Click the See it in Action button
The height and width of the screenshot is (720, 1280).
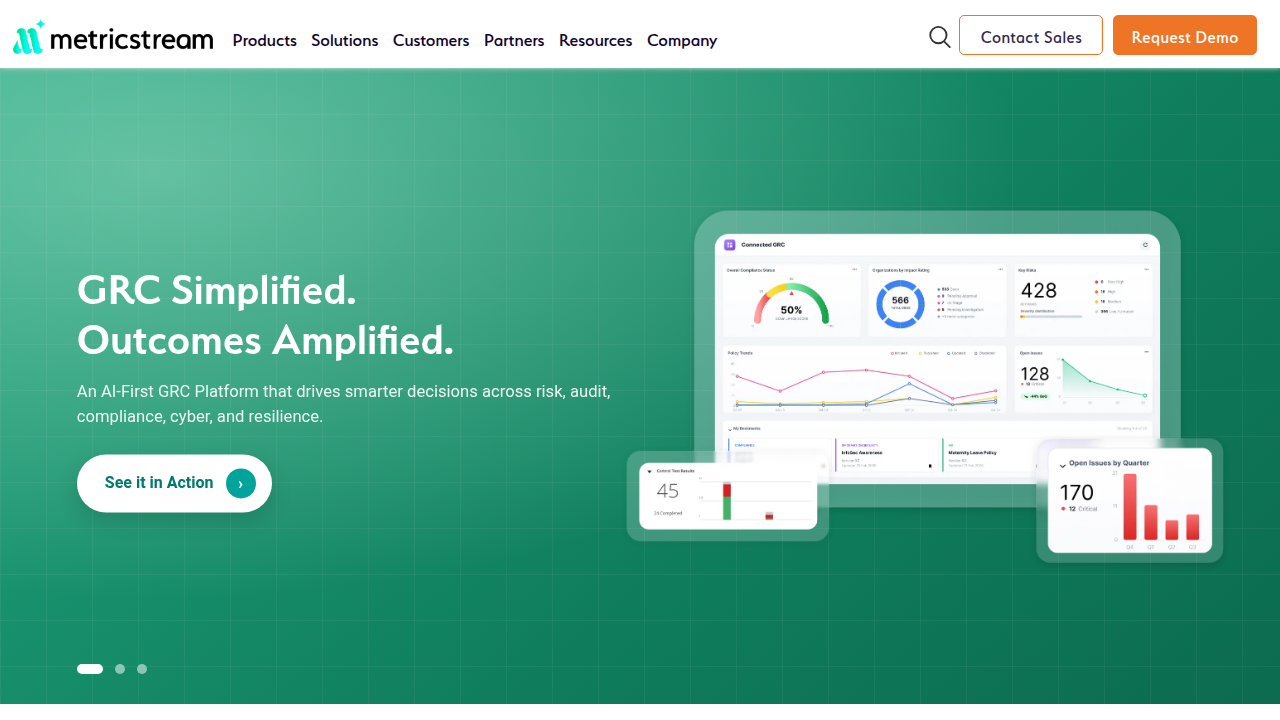click(x=174, y=484)
